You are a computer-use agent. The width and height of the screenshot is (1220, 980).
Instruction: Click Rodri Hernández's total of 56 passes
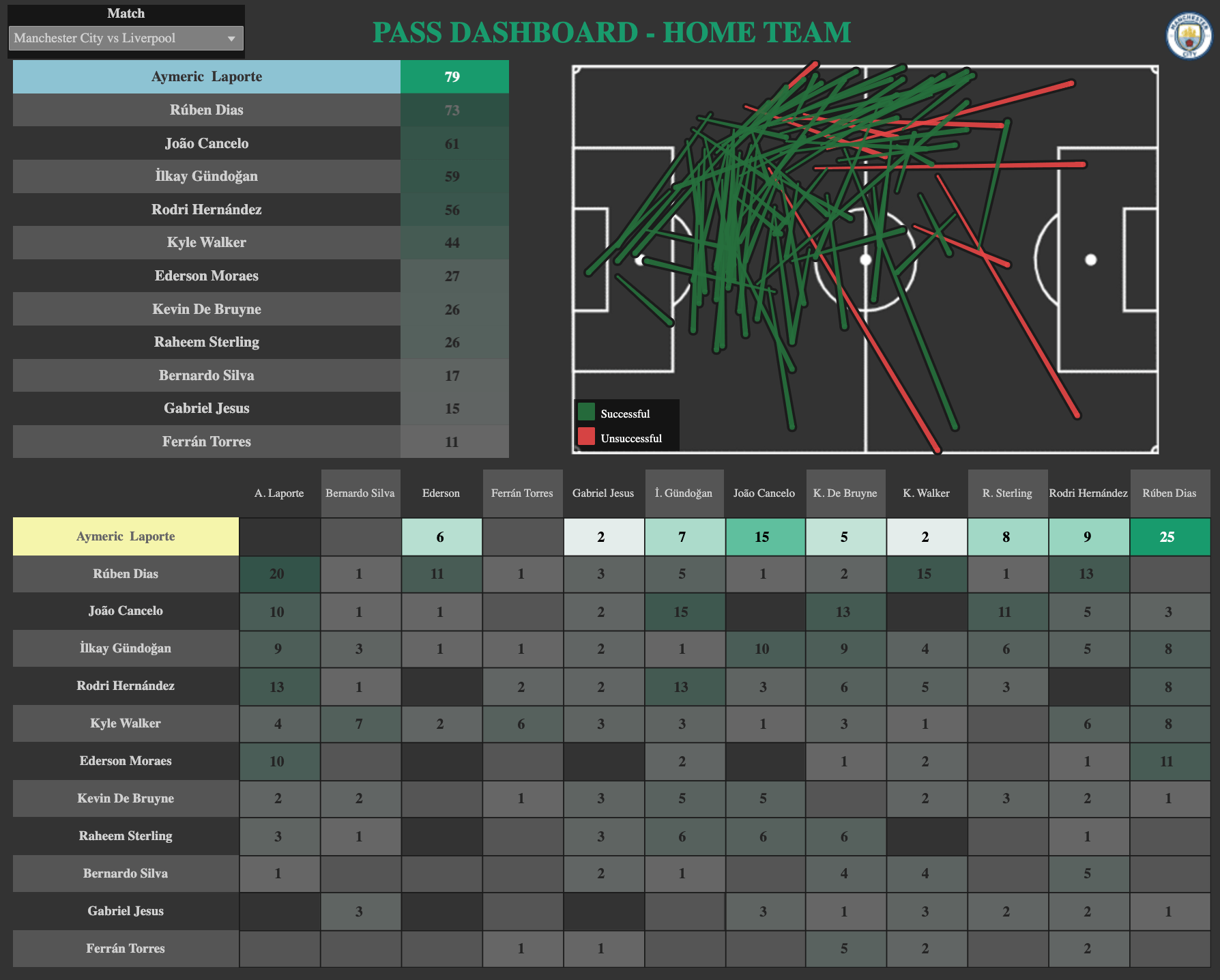(x=454, y=210)
